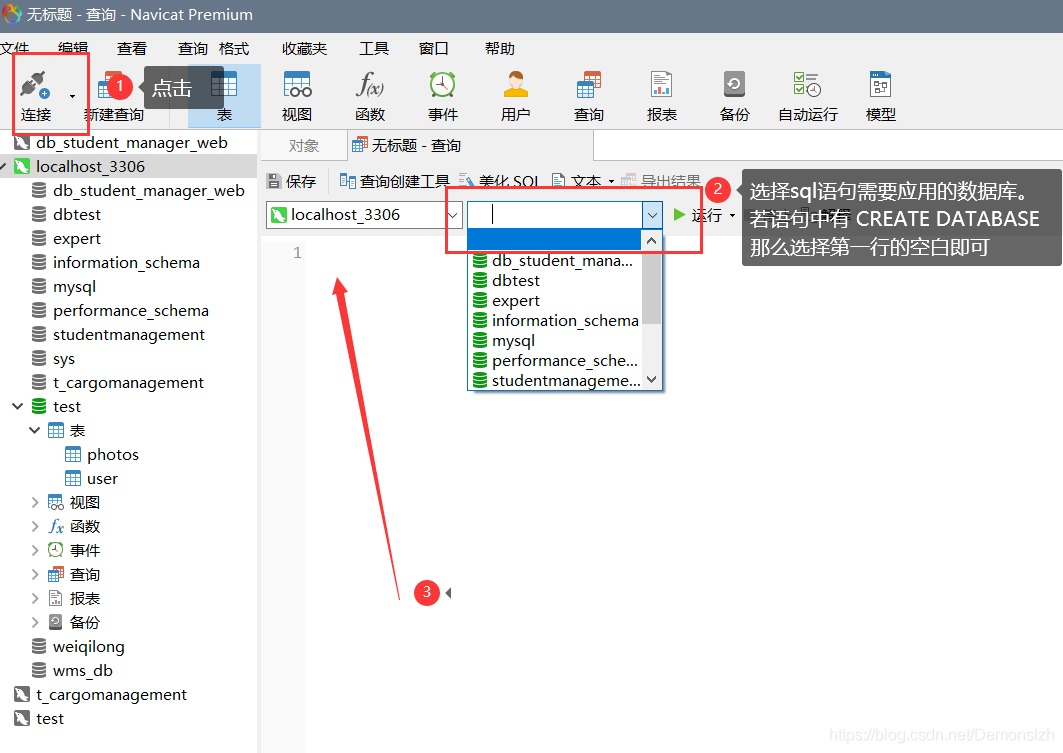Open the 帮助 (Help) menu
The image size is (1063, 753).
point(500,49)
